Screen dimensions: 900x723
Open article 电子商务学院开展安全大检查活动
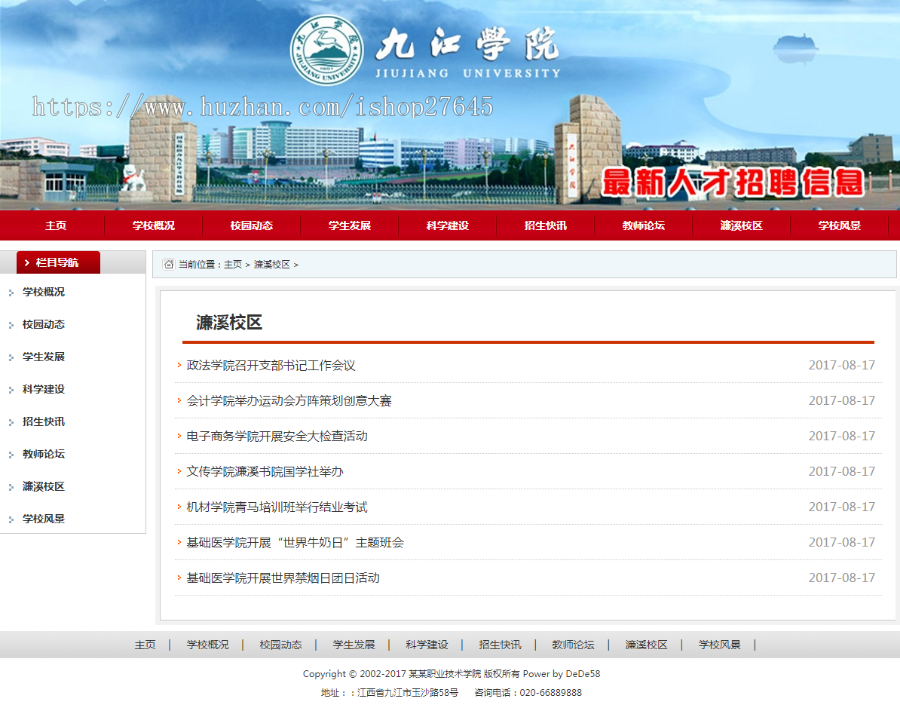click(277, 436)
